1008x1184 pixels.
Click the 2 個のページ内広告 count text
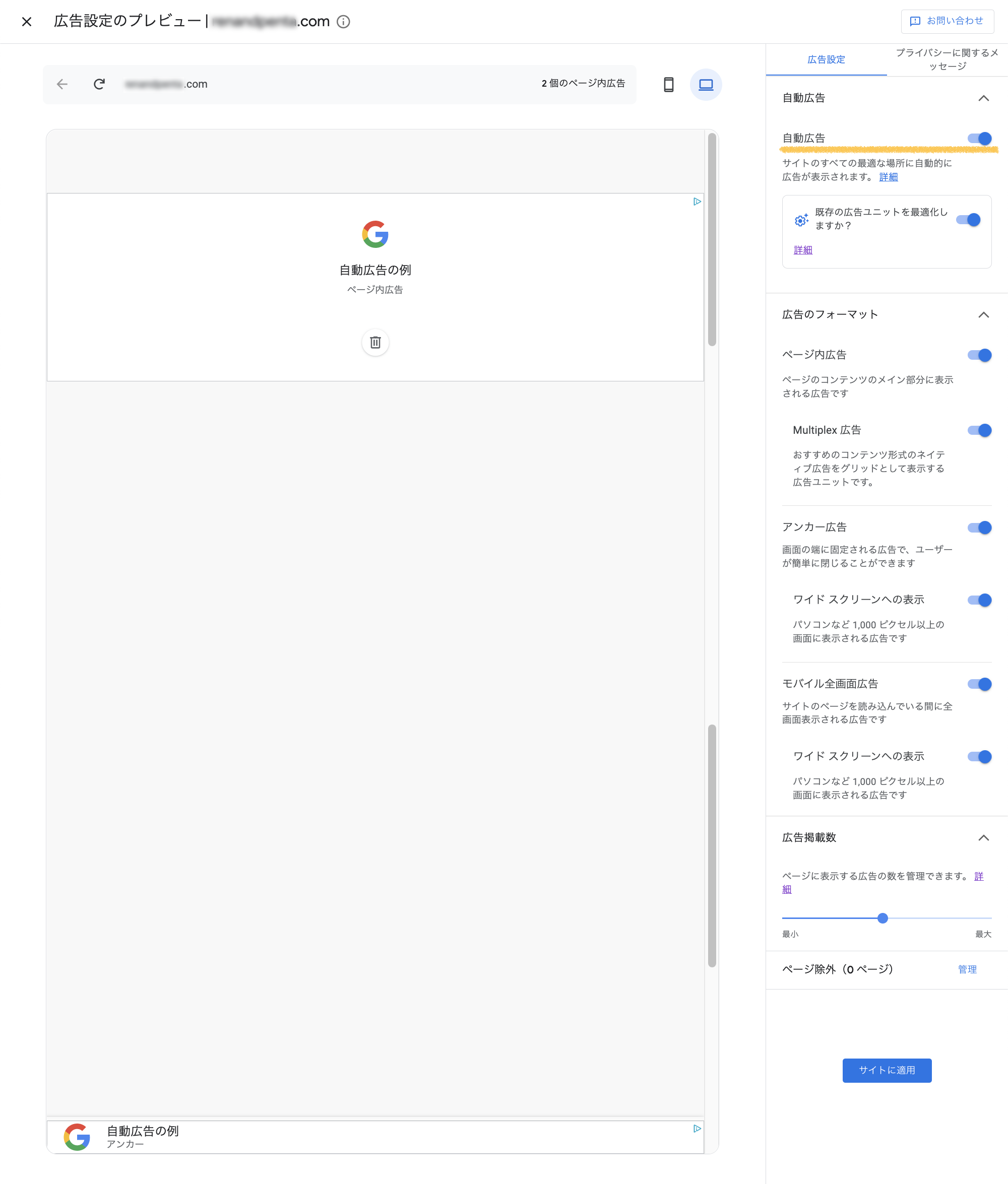coord(583,84)
